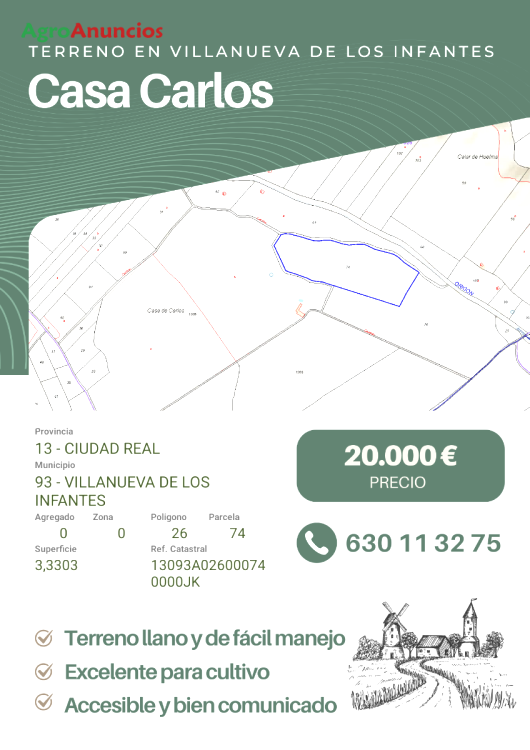Screen dimensions: 530x750
Task: Click the green phone icon
Action: pos(316,542)
